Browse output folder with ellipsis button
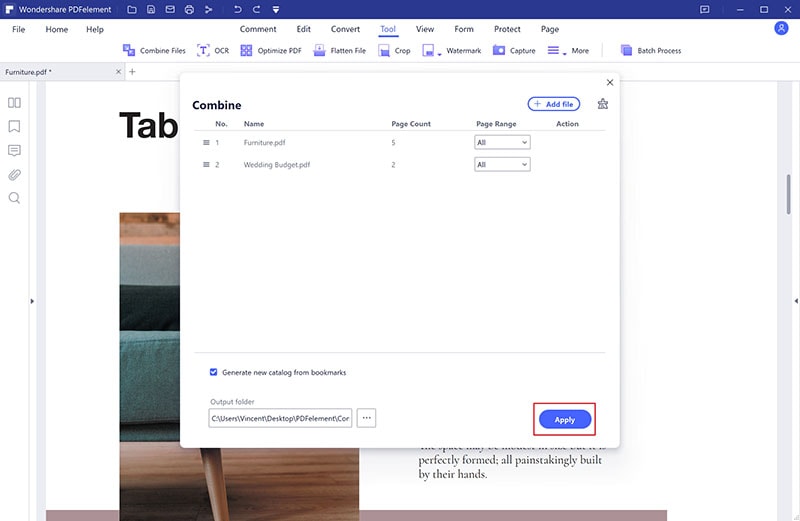Screen dimensions: 800x521 (x=366, y=418)
